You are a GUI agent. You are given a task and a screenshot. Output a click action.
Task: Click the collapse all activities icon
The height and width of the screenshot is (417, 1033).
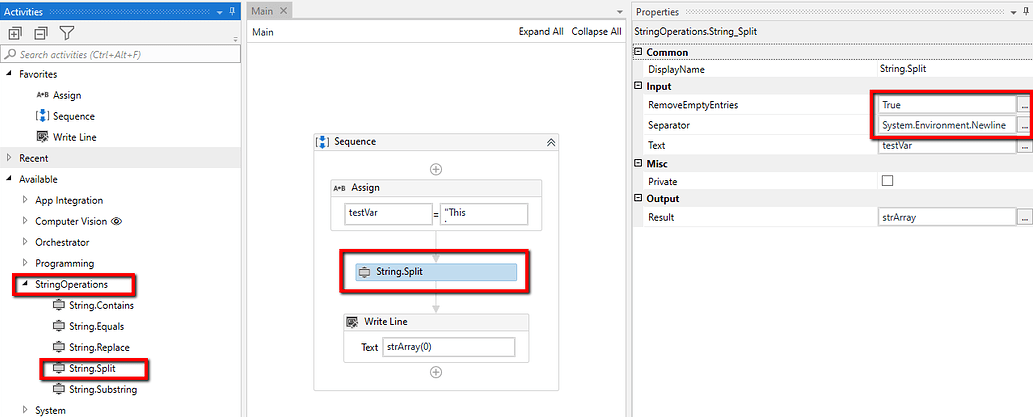(x=41, y=33)
